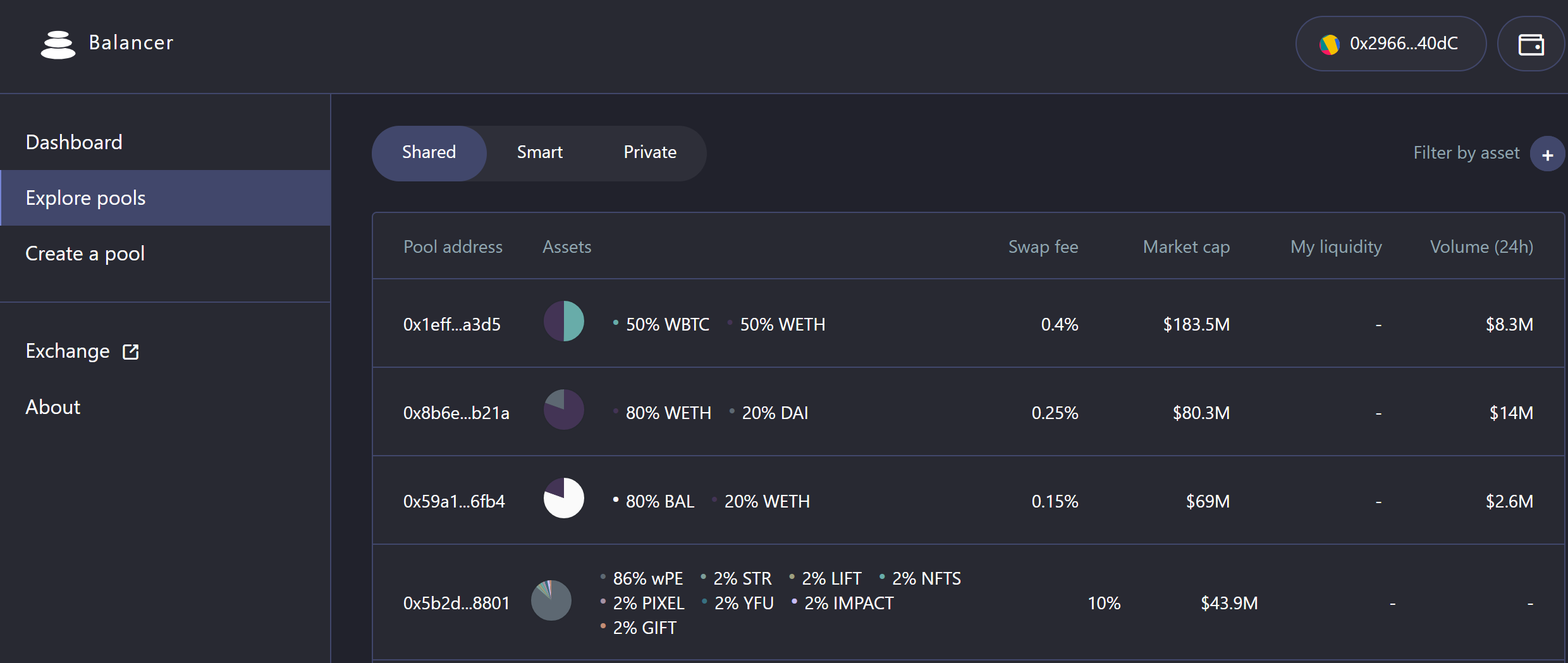1568x663 pixels.
Task: Click the 2% LIFT asset label
Action: pyautogui.click(x=832, y=578)
